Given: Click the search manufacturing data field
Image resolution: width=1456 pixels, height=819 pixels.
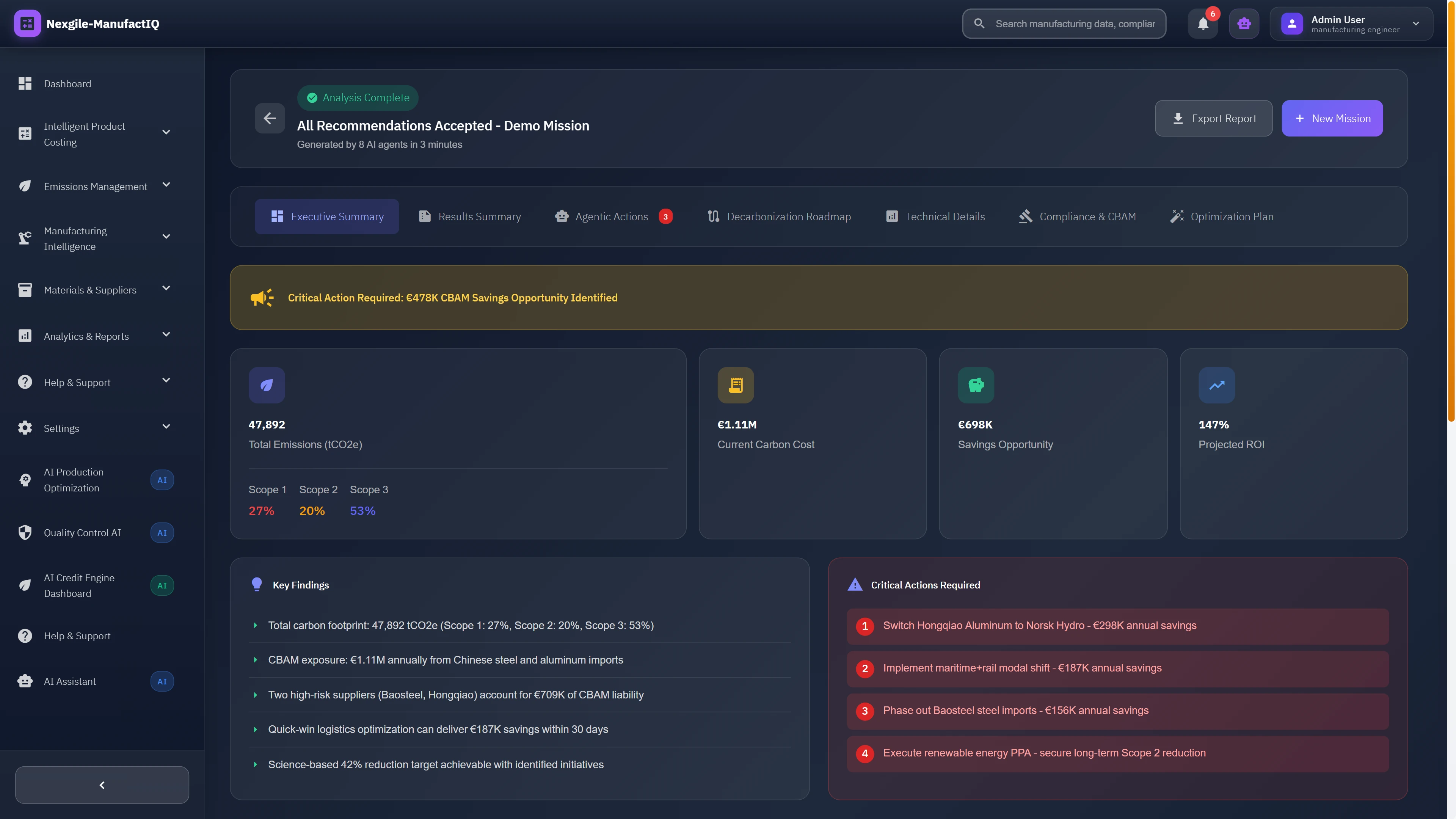Looking at the screenshot, I should pos(1062,23).
